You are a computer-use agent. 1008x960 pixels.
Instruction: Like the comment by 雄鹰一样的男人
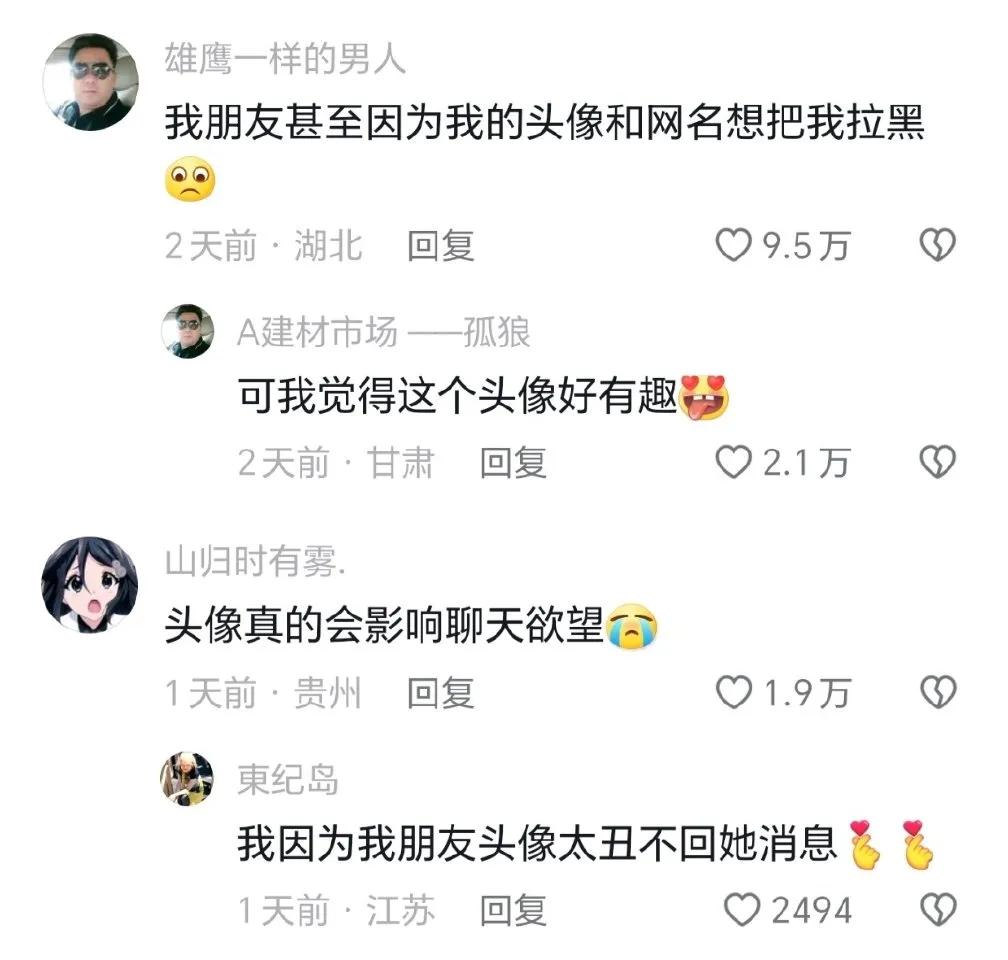pyautogui.click(x=734, y=245)
